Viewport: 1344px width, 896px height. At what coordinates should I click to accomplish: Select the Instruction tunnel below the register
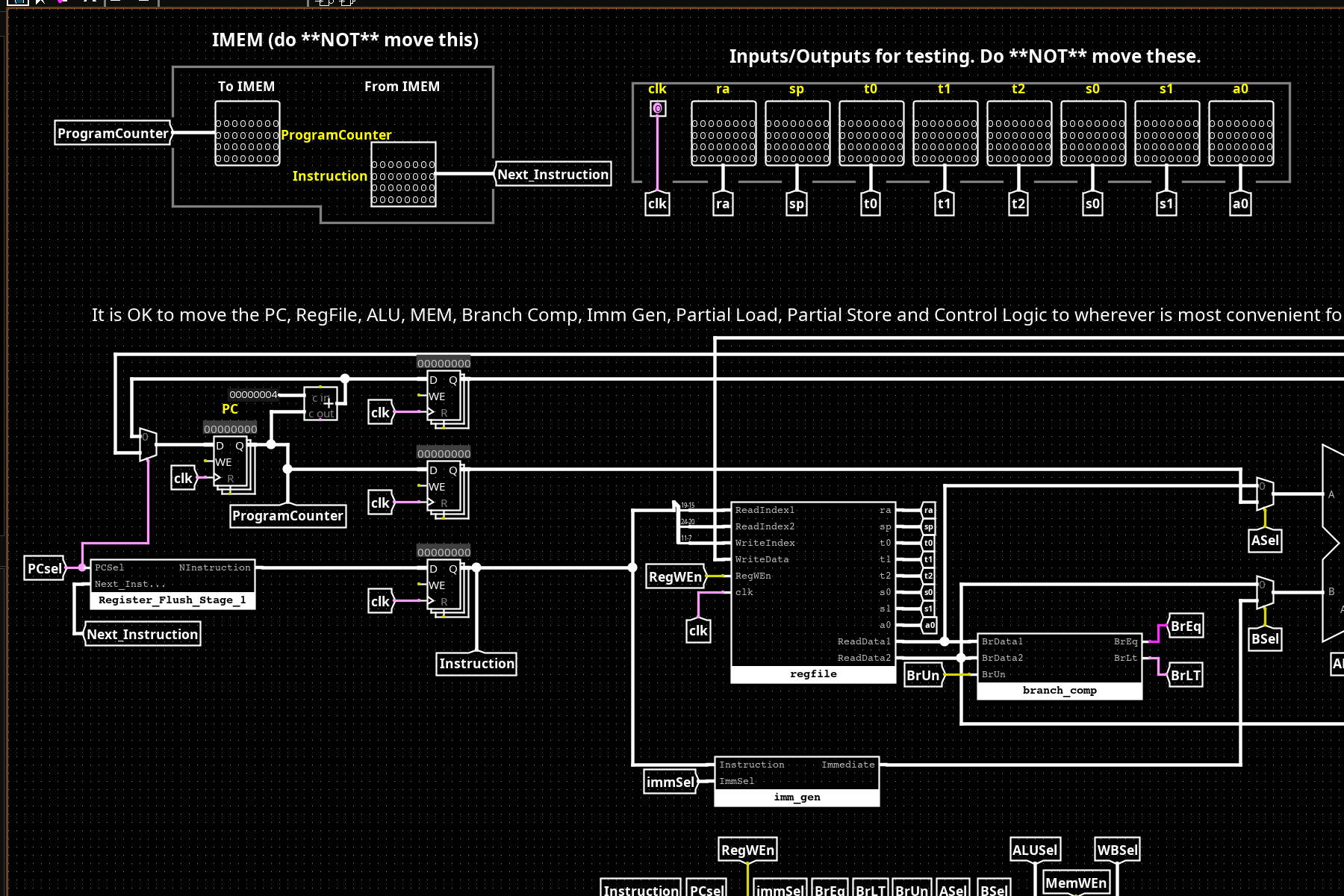pyautogui.click(x=476, y=664)
